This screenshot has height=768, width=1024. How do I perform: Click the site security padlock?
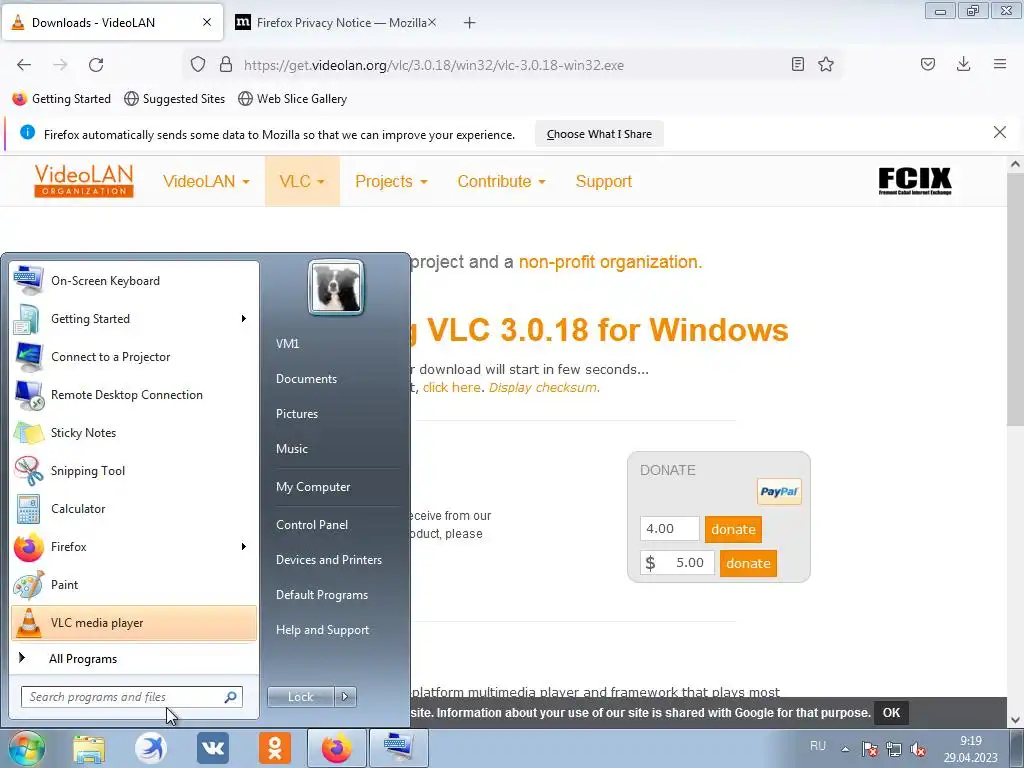tap(226, 65)
